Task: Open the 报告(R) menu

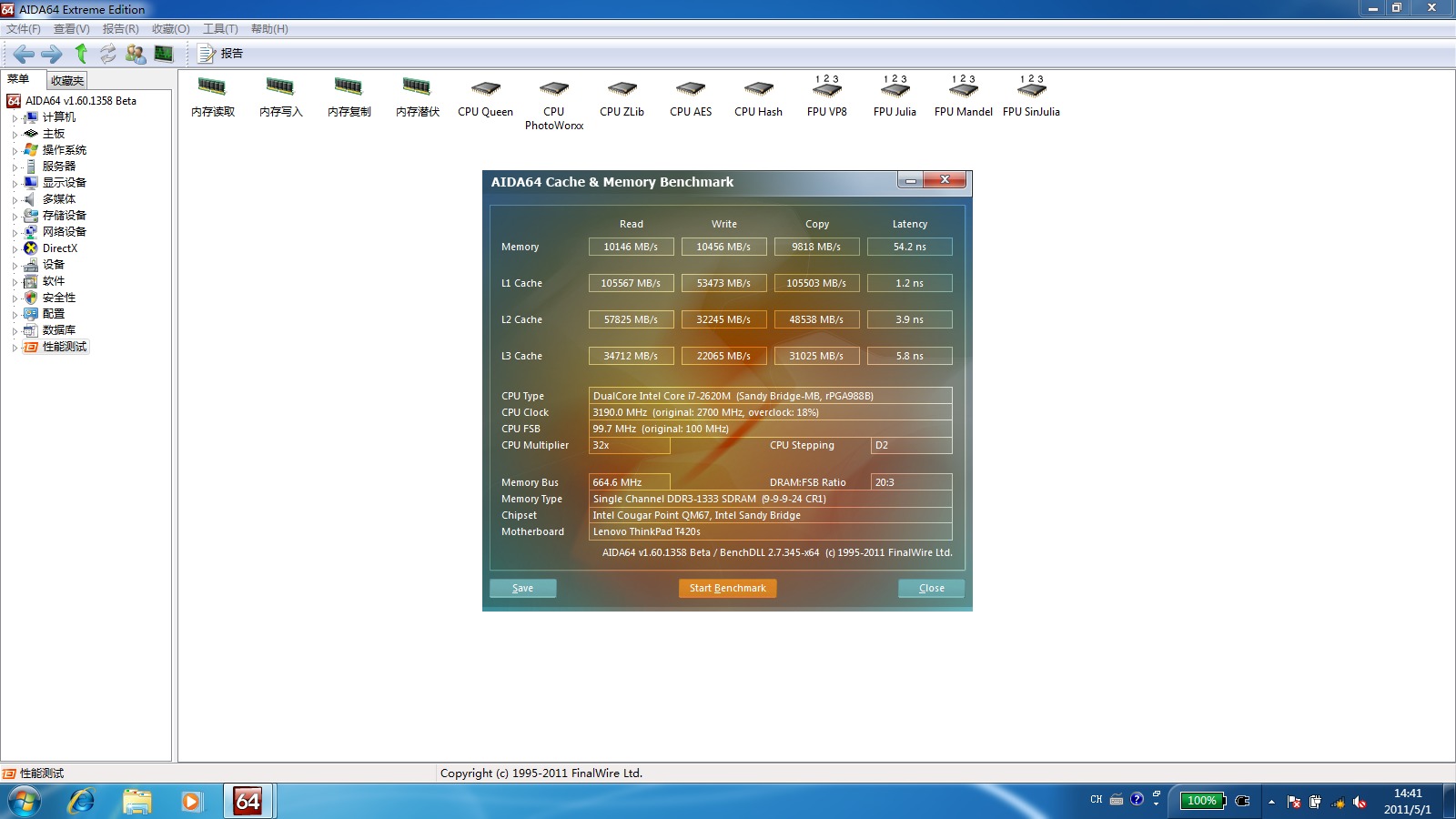Action: 121,29
